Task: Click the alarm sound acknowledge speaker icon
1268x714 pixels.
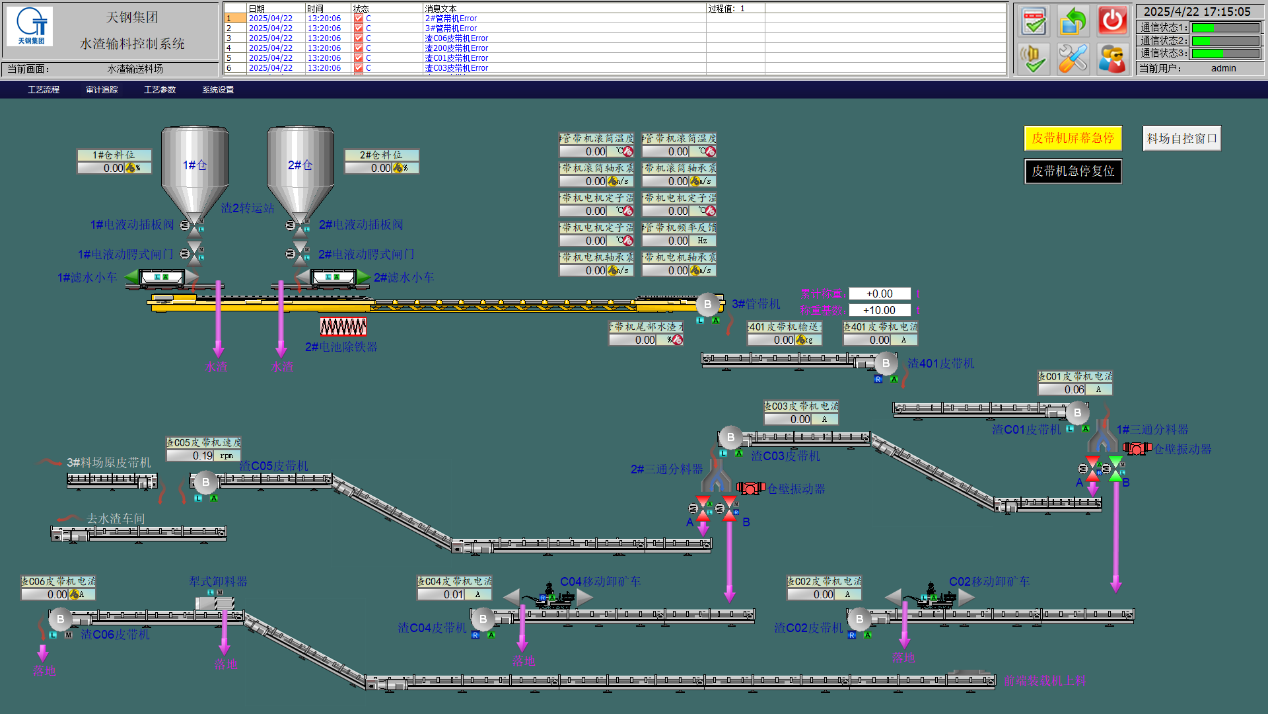Action: pos(1034,58)
